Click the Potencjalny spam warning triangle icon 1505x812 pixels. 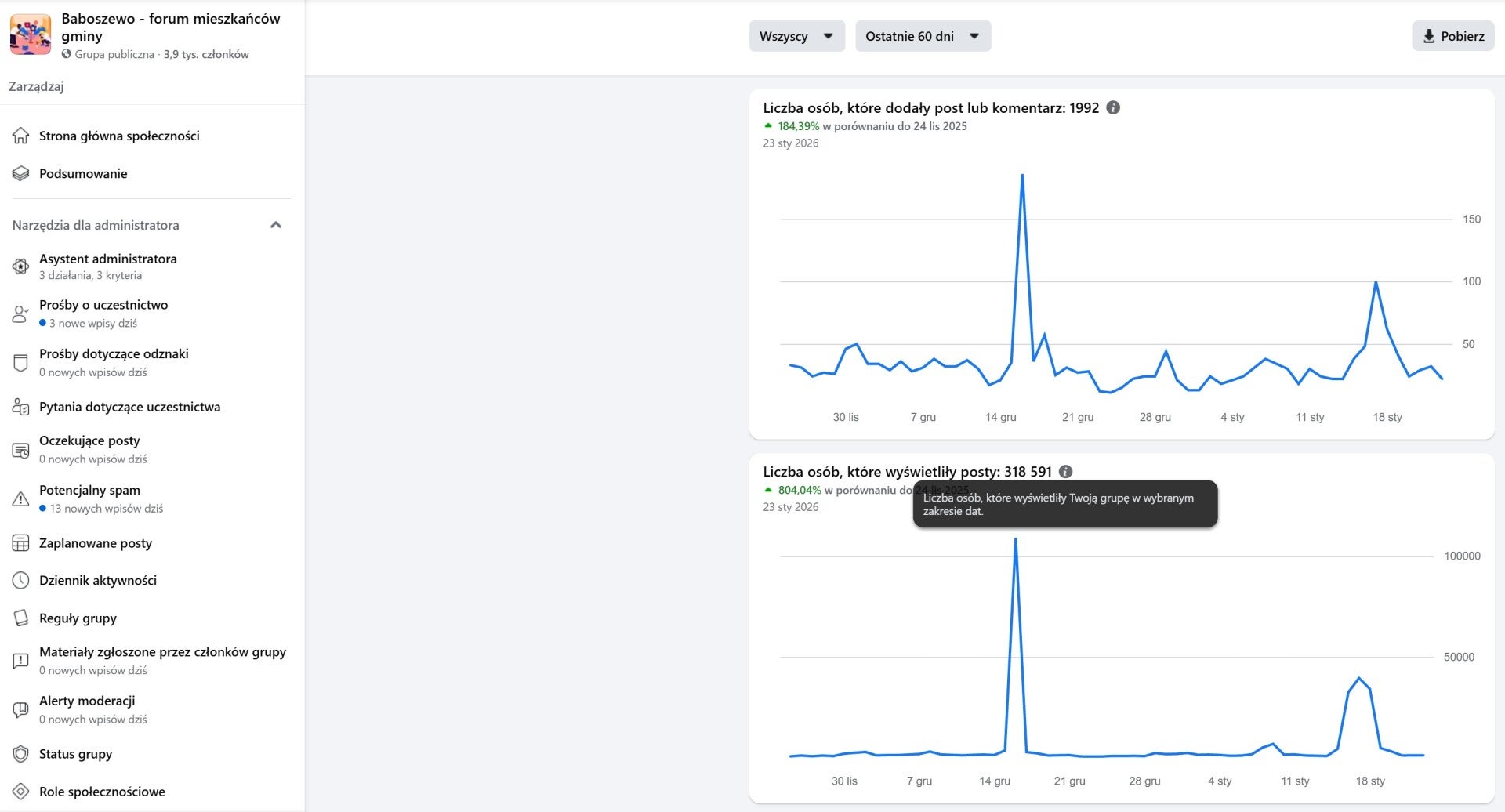click(x=21, y=498)
